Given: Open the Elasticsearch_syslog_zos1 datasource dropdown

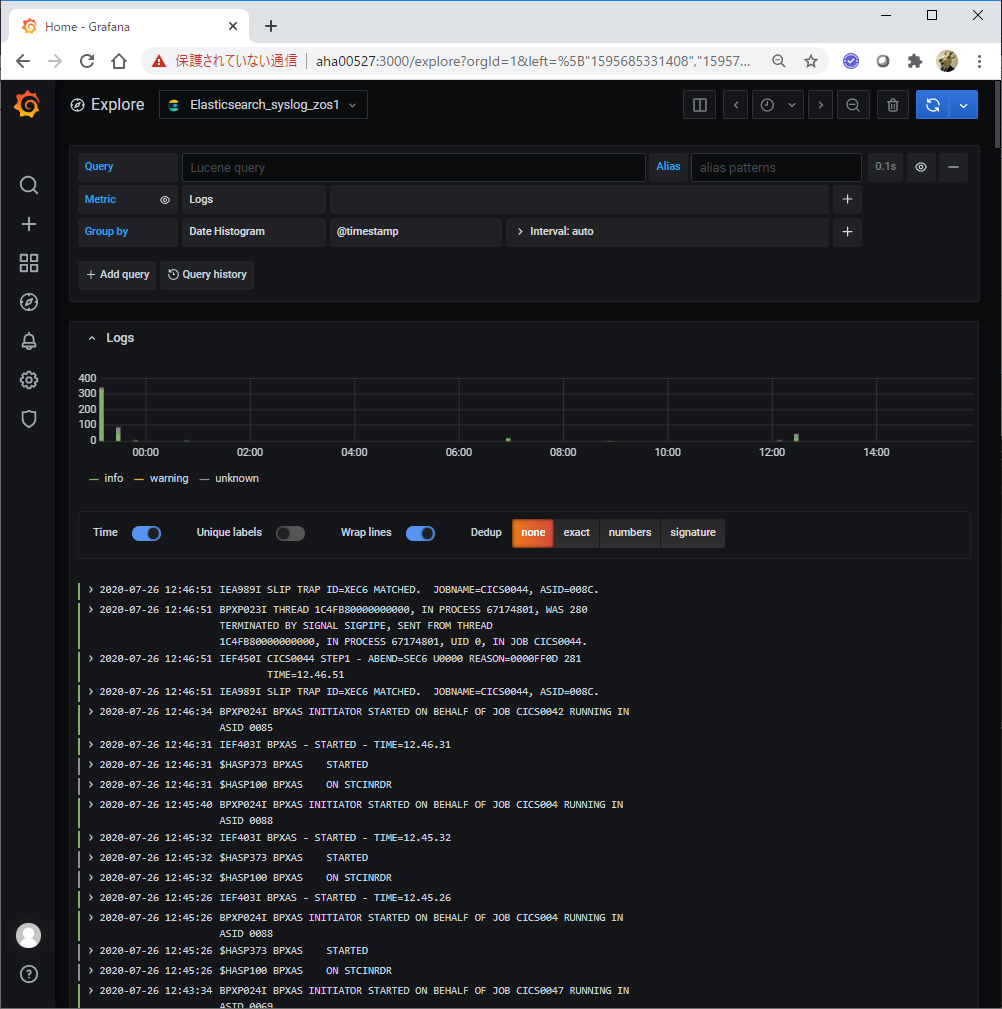Looking at the screenshot, I should (x=263, y=105).
